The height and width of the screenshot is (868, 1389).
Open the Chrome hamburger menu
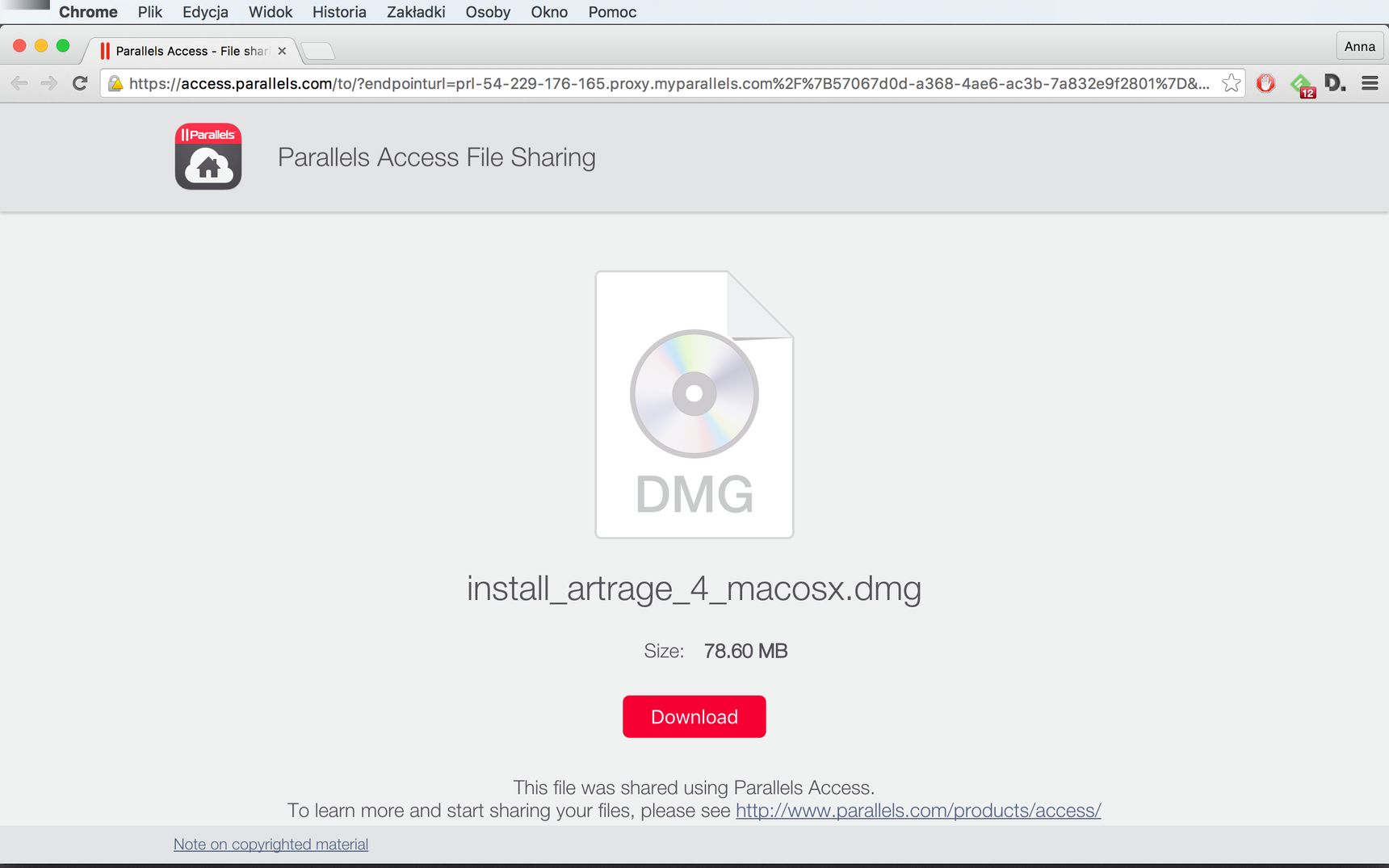[1370, 83]
